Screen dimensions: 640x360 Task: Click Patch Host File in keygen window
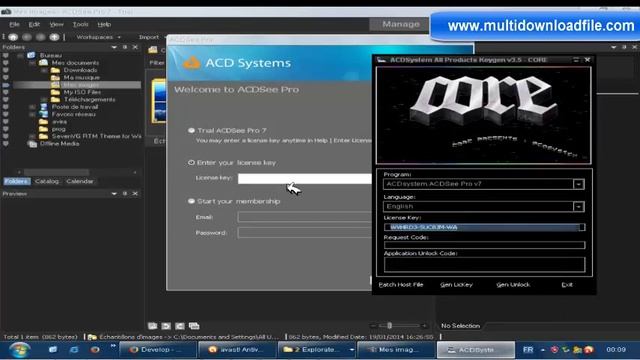(401, 284)
